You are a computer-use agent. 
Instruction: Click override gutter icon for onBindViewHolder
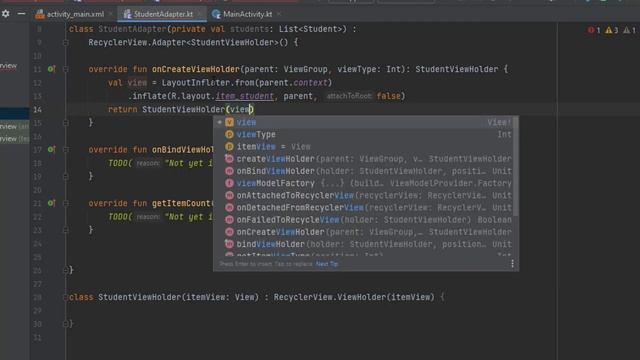click(x=51, y=150)
